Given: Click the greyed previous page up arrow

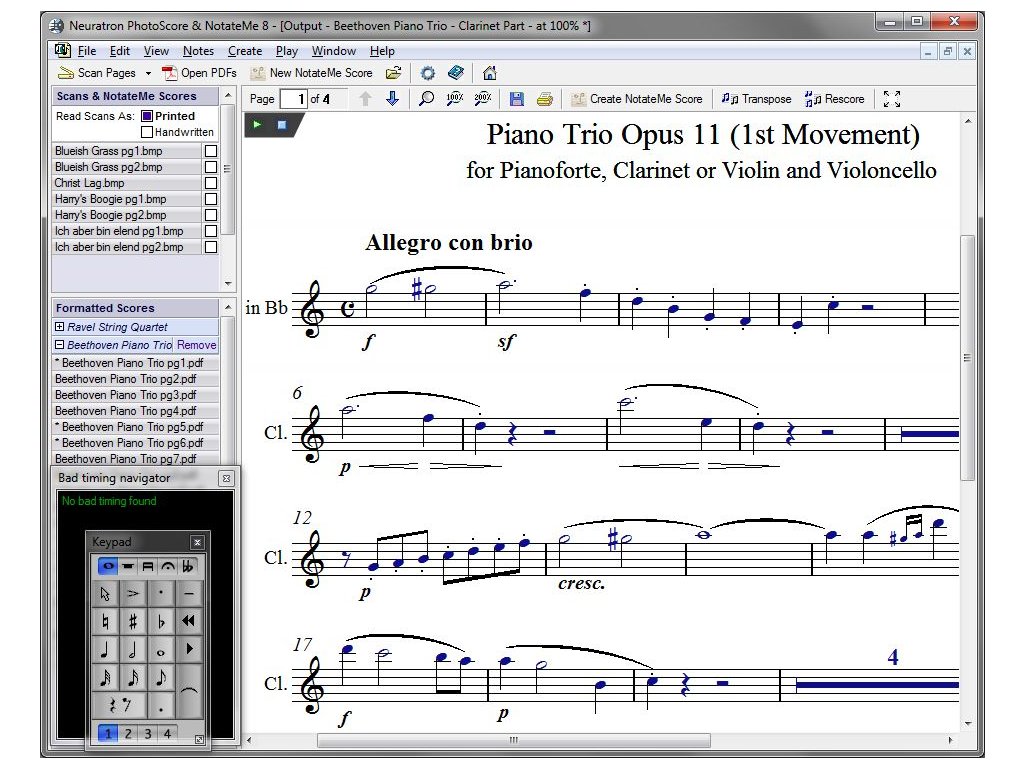Looking at the screenshot, I should (365, 99).
